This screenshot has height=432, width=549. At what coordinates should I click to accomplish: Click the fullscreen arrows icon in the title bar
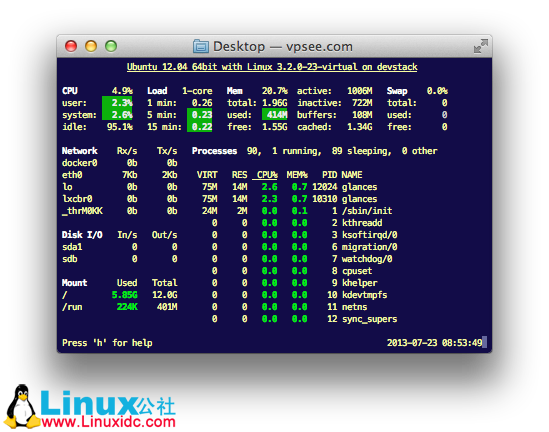(x=480, y=46)
